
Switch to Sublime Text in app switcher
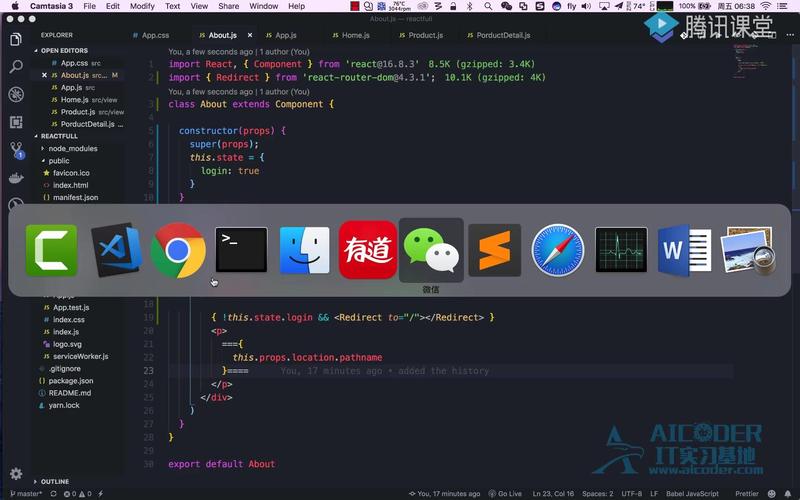pos(494,250)
